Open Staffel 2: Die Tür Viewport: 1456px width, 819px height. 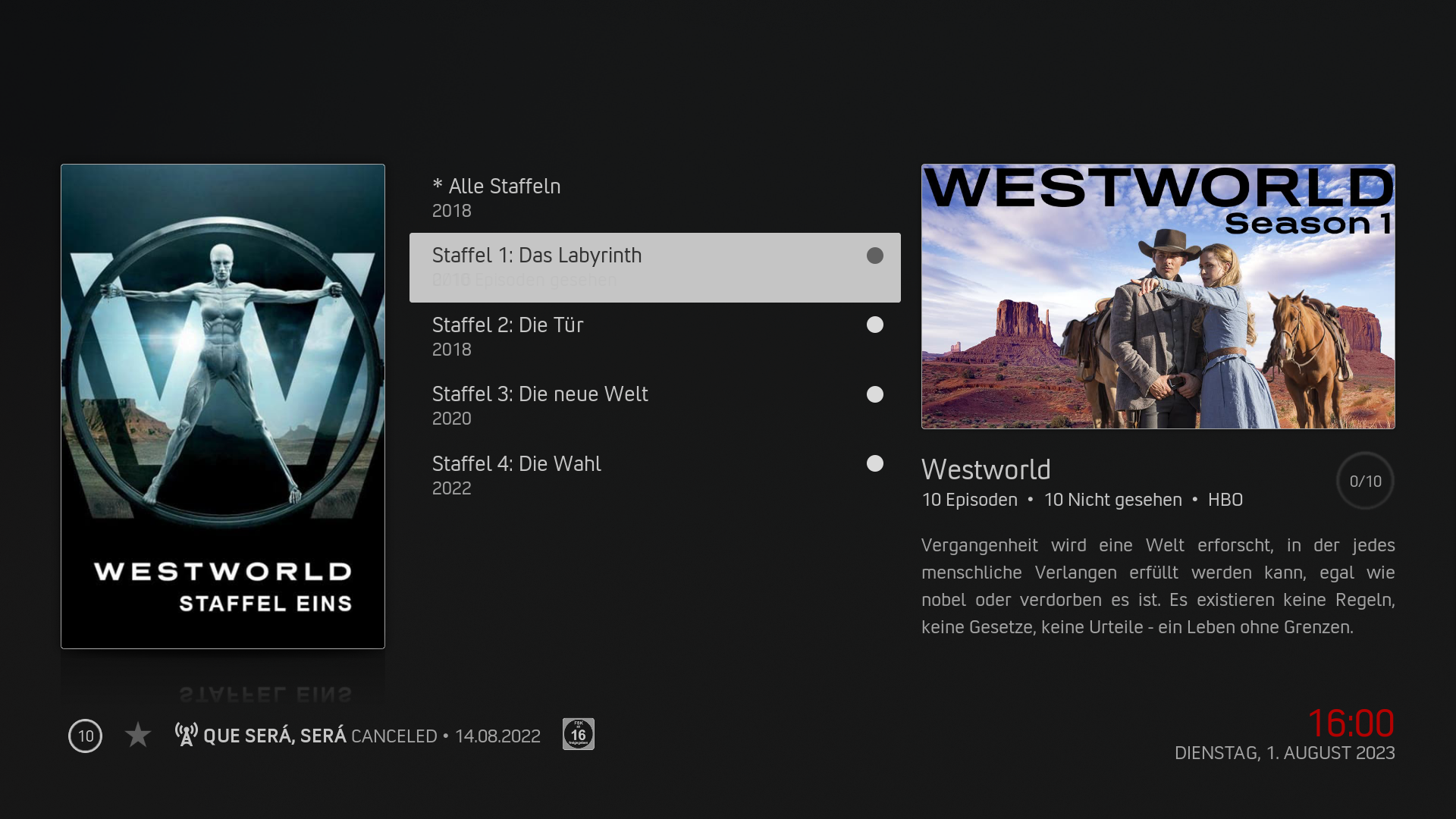coord(654,337)
